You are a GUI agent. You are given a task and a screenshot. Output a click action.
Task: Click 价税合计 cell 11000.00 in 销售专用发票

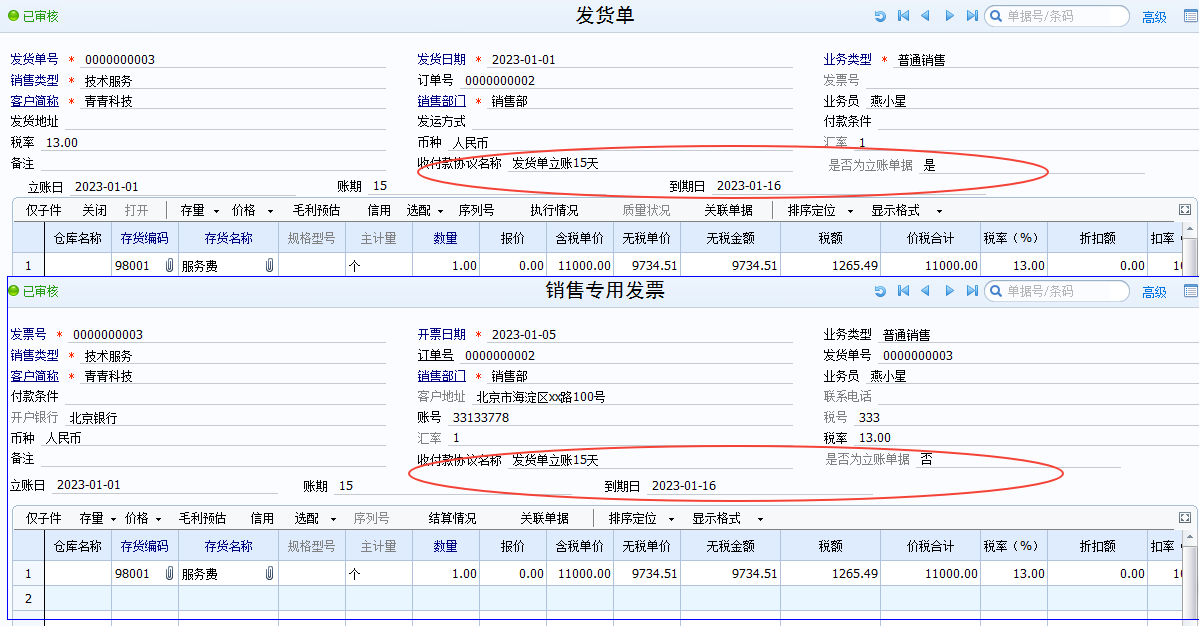pos(931,573)
